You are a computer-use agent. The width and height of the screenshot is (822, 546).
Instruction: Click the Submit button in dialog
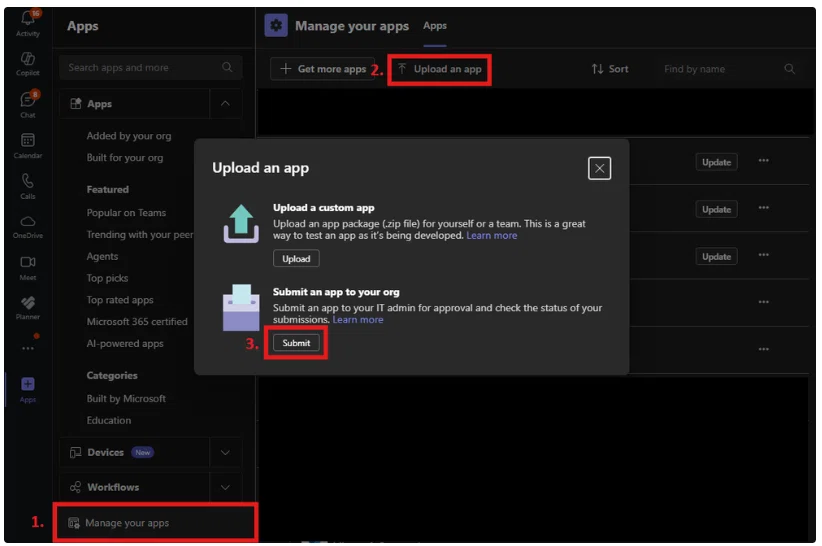[x=296, y=343]
